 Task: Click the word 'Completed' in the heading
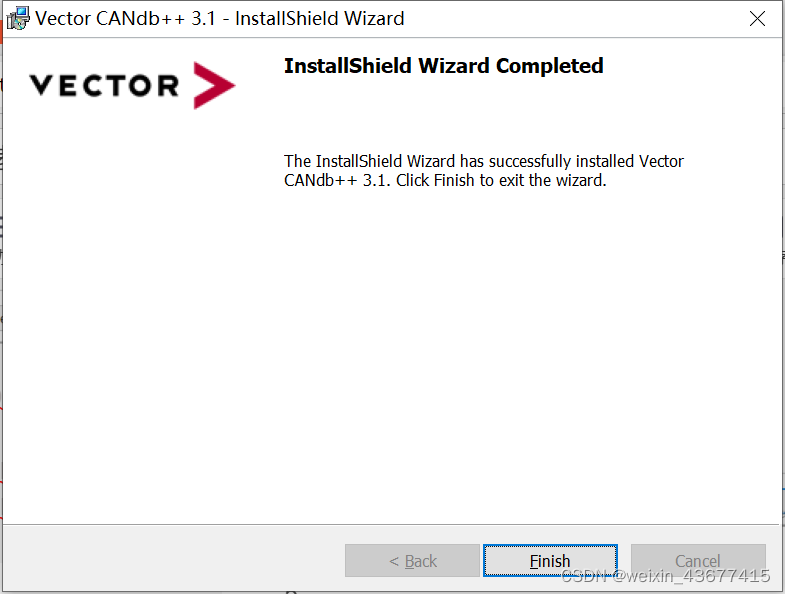[549, 66]
